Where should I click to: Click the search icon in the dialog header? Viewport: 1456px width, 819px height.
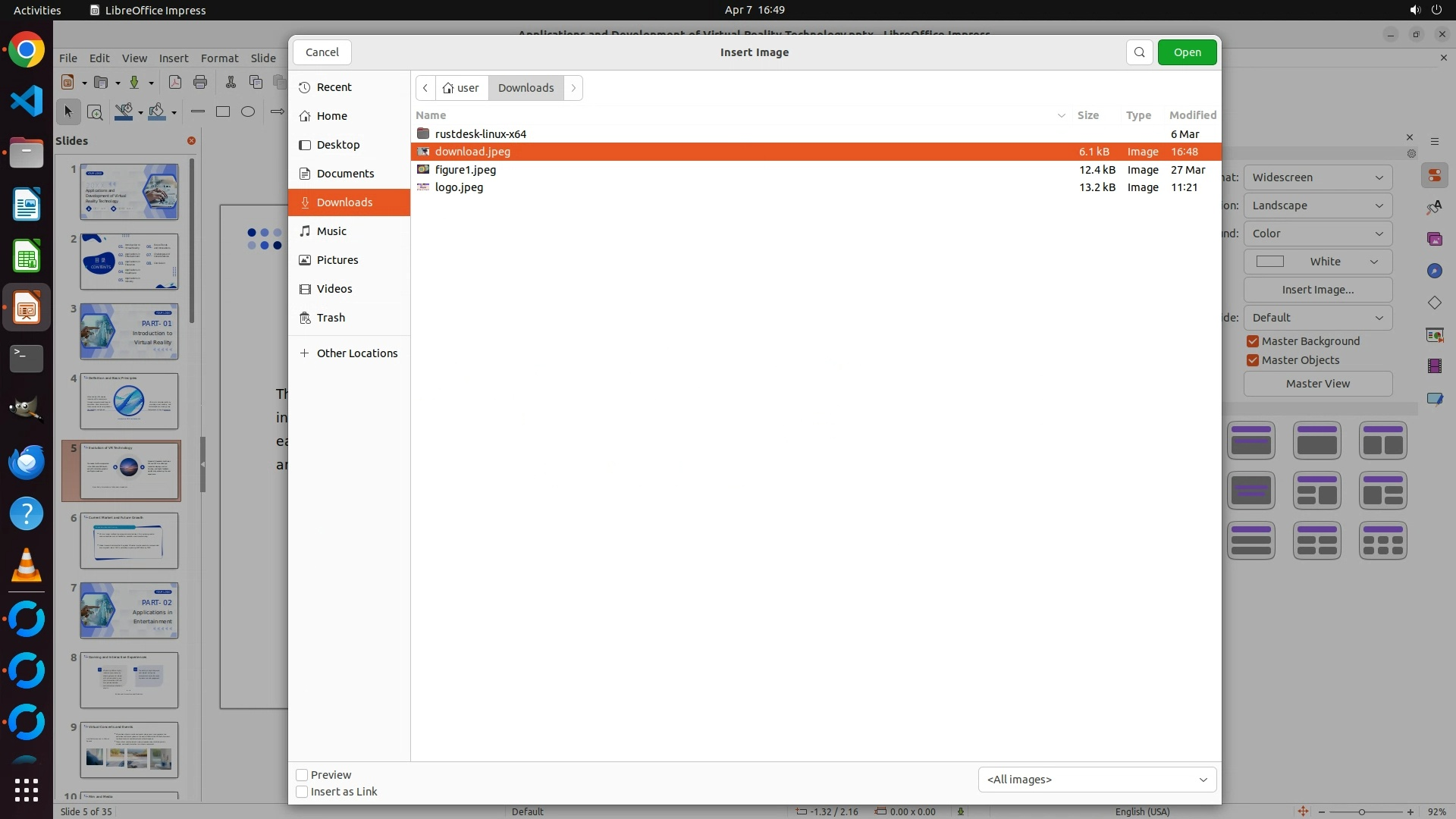(1139, 52)
